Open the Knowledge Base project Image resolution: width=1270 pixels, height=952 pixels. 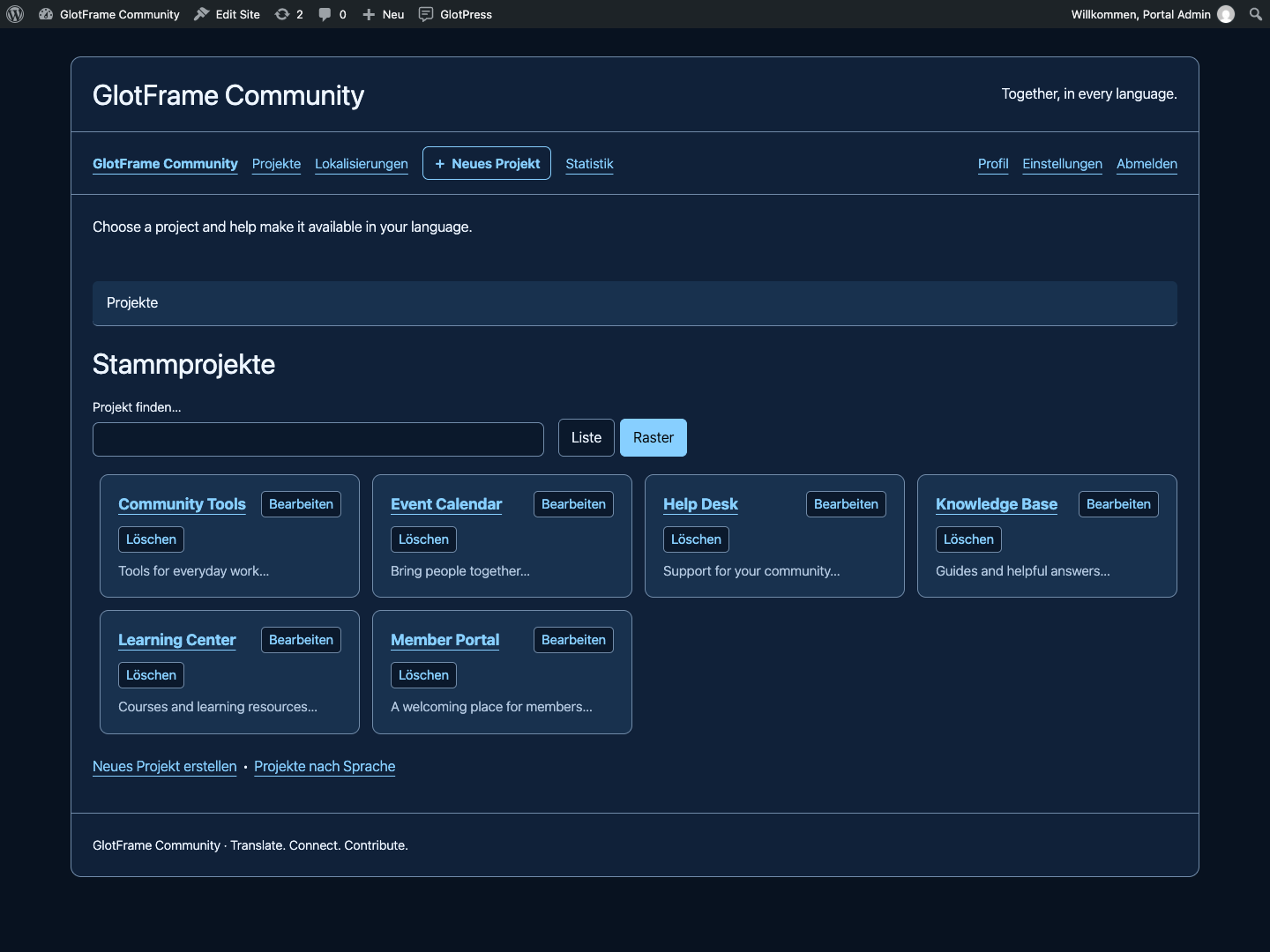(x=997, y=504)
